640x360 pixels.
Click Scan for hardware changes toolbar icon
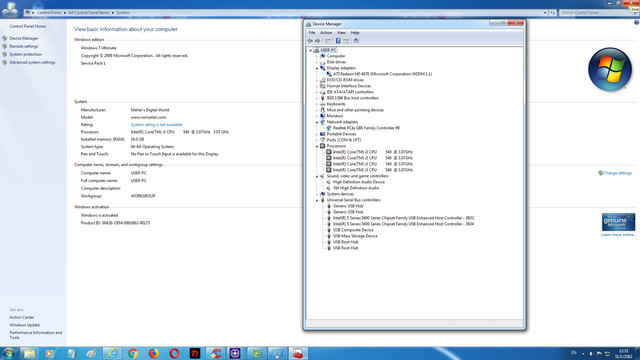tap(356, 41)
